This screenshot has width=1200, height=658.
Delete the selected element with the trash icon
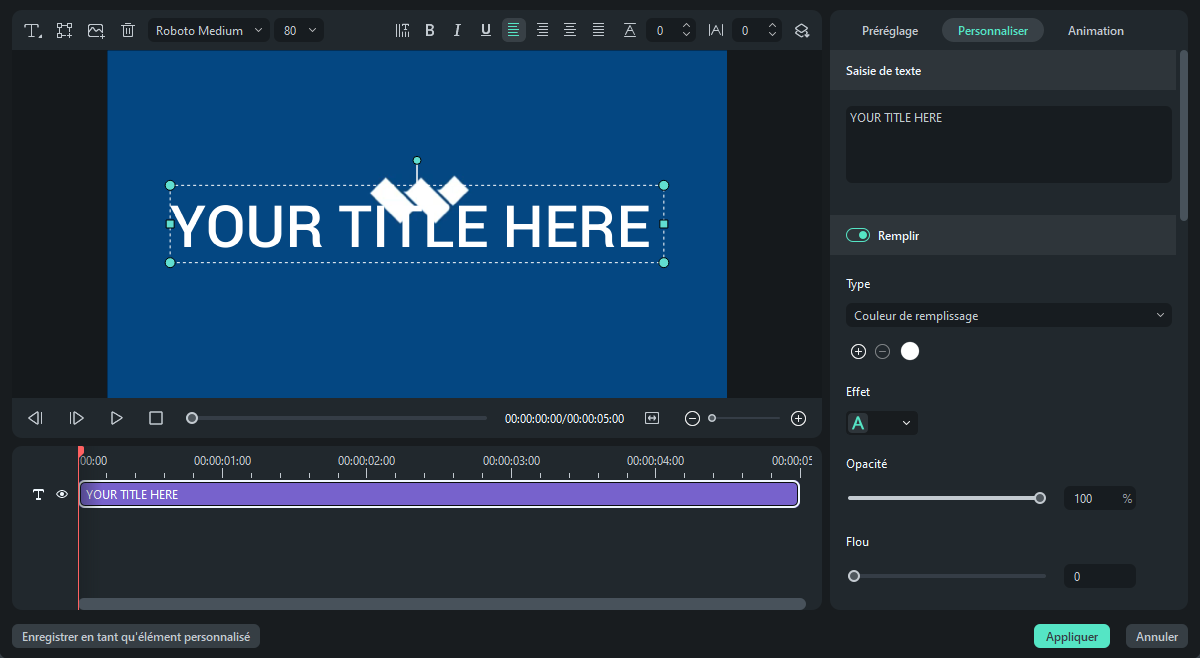(128, 30)
